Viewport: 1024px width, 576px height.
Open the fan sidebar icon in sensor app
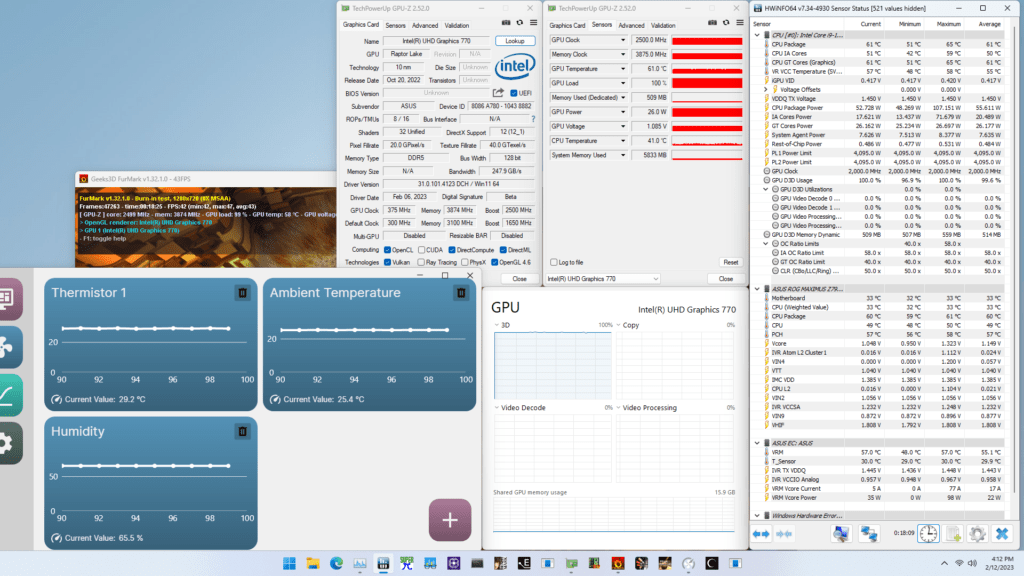[8, 347]
